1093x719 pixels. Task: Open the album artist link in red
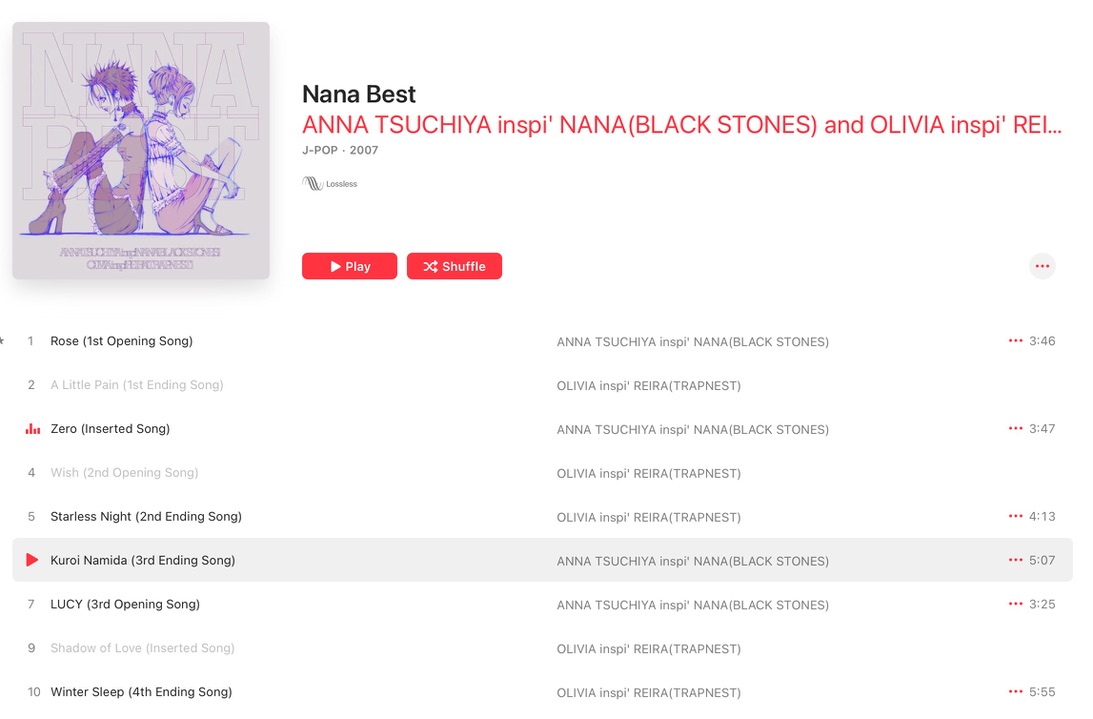point(681,125)
